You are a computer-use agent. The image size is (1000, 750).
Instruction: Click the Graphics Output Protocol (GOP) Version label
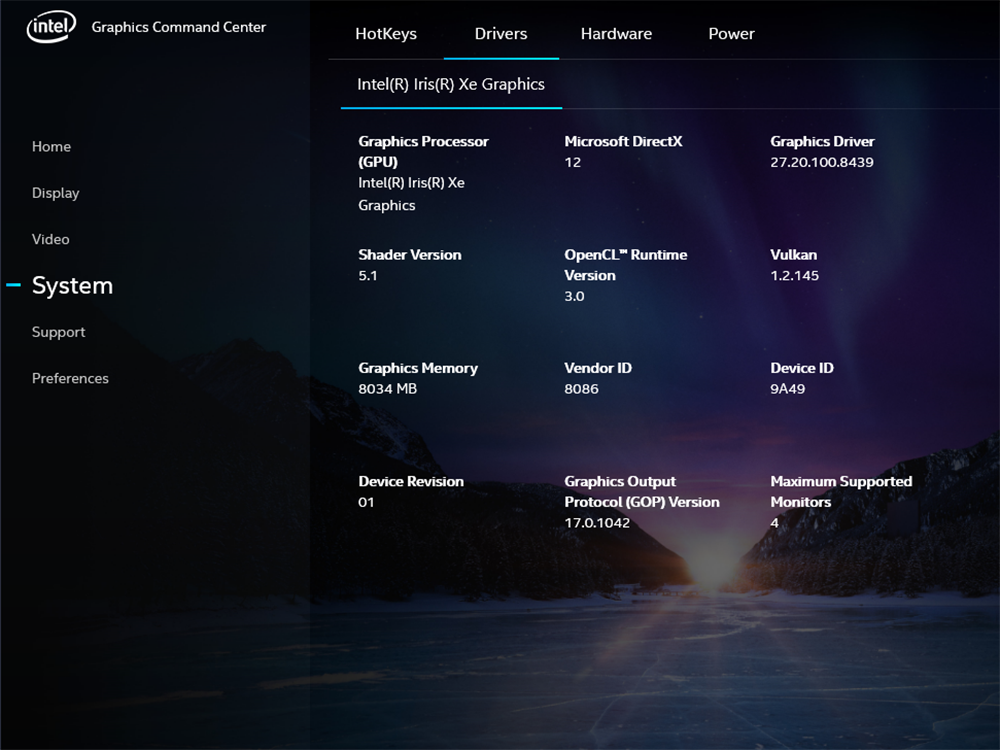[642, 492]
